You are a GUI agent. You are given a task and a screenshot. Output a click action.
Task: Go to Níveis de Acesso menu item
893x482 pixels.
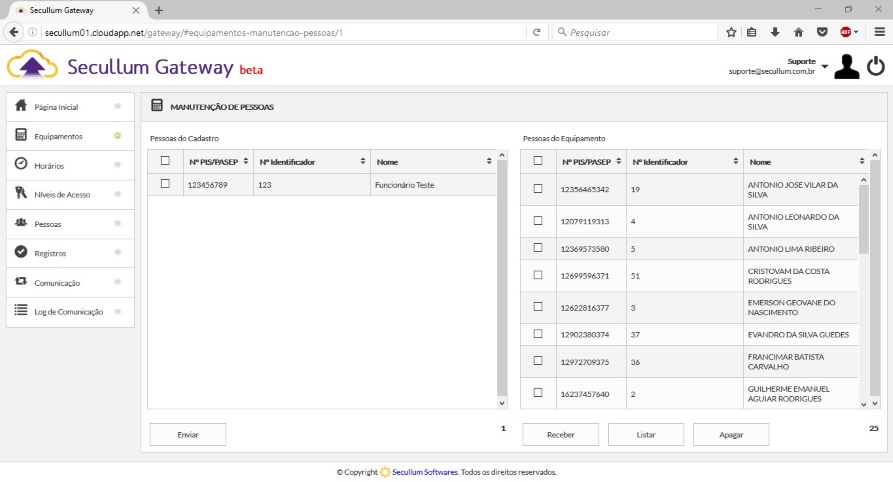pyautogui.click(x=62, y=194)
